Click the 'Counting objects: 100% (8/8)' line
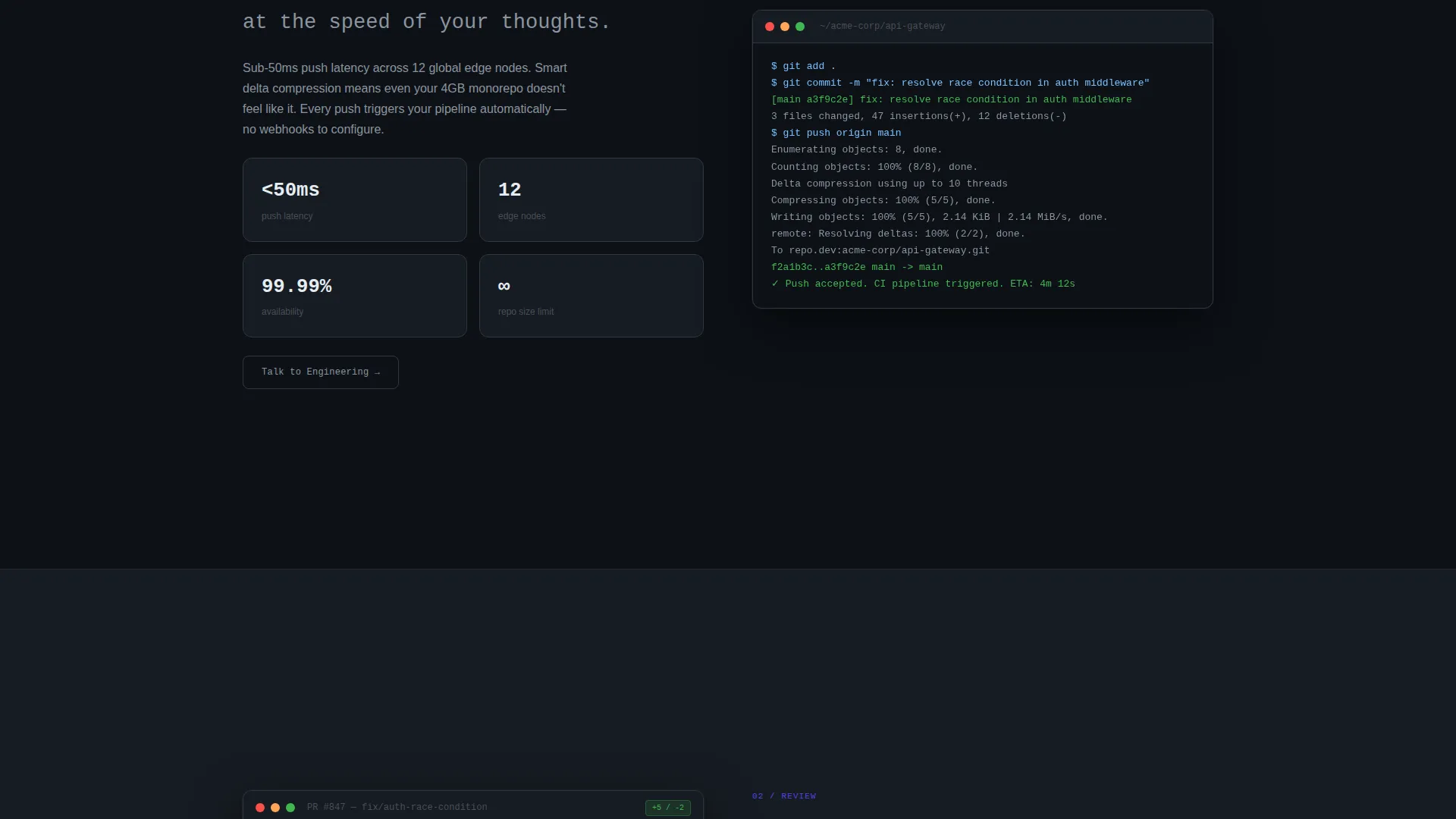This screenshot has width=1456, height=819. point(874,168)
